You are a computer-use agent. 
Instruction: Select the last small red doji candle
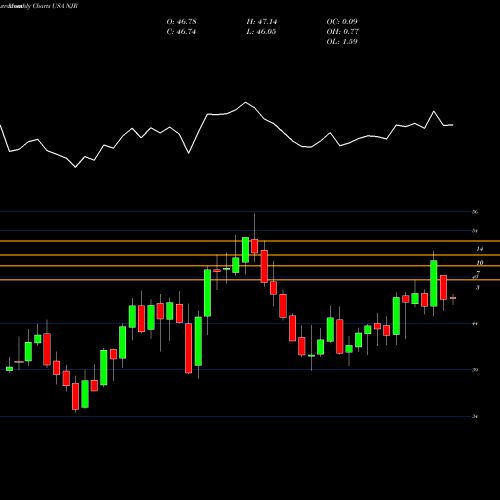[x=453, y=298]
